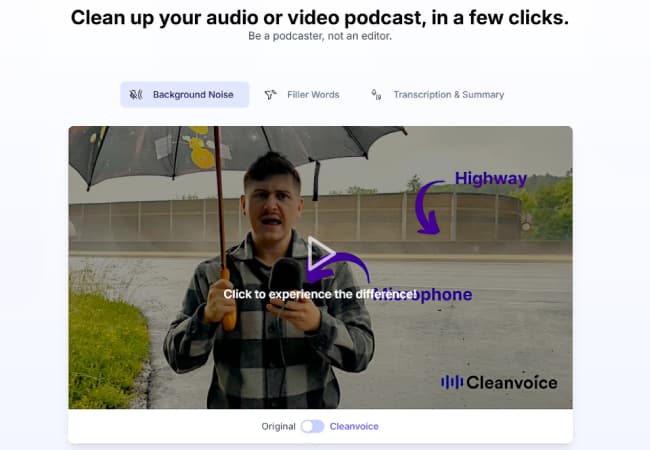Switch to the Background Noise tab

tap(185, 95)
